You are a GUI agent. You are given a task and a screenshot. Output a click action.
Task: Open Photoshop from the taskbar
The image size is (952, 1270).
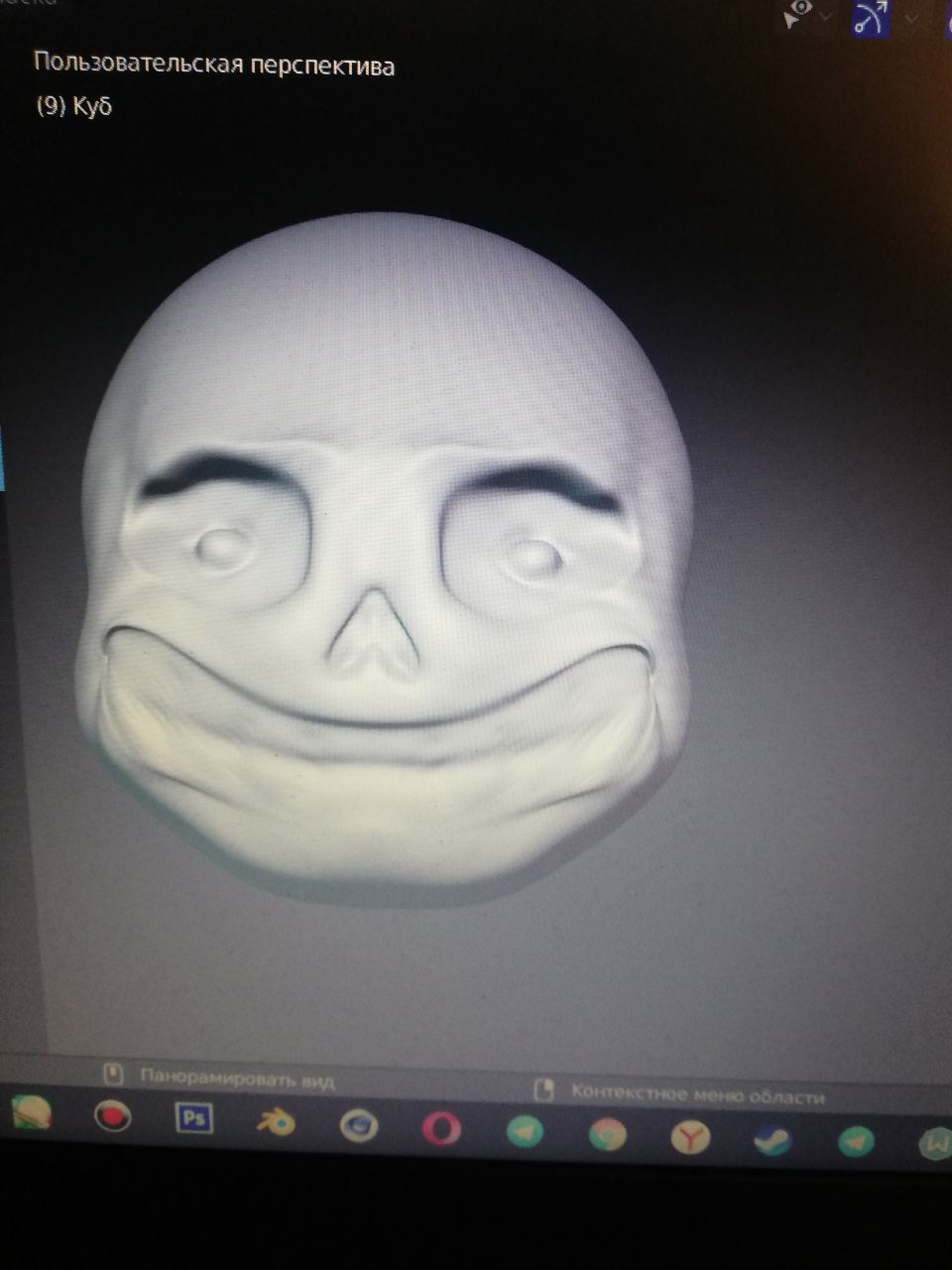[x=194, y=1119]
